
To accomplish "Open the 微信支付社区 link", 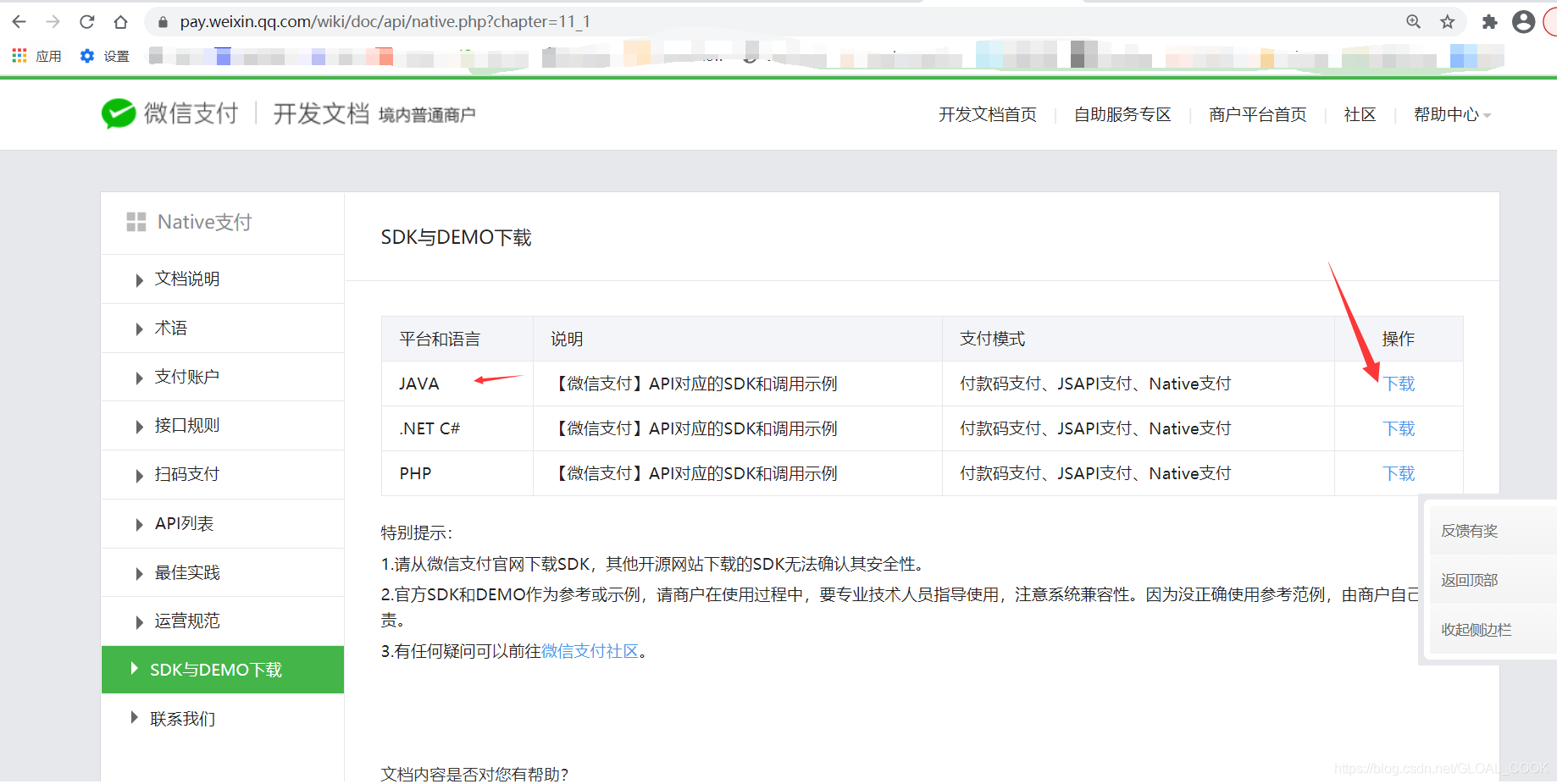I will [x=590, y=651].
